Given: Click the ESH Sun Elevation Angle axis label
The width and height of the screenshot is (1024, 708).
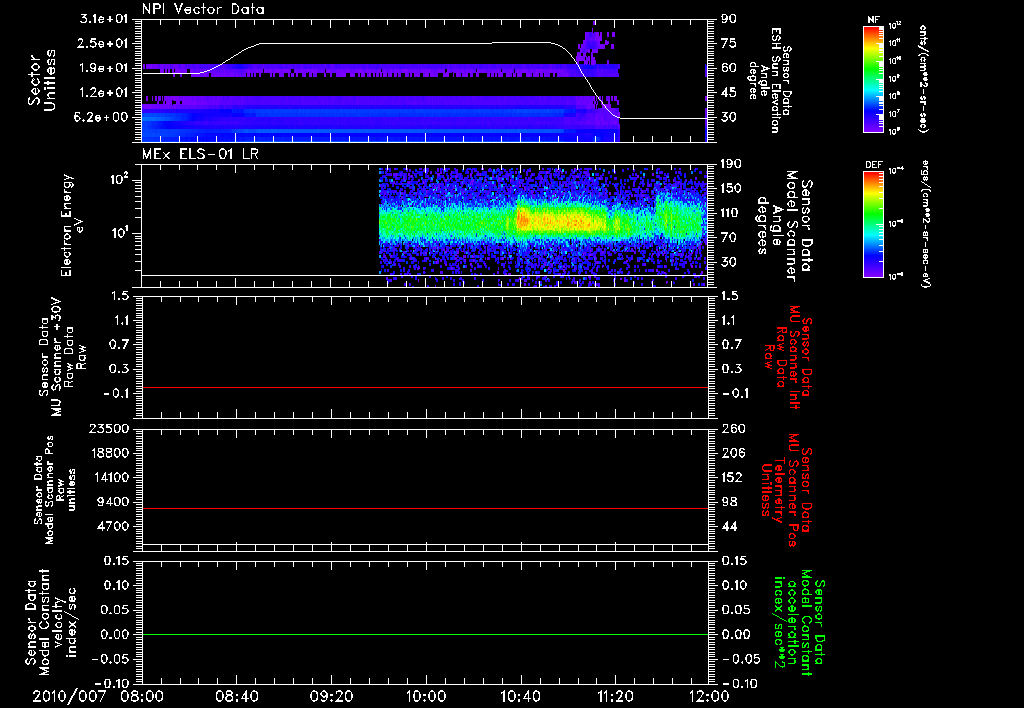Looking at the screenshot, I should pyautogui.click(x=769, y=80).
